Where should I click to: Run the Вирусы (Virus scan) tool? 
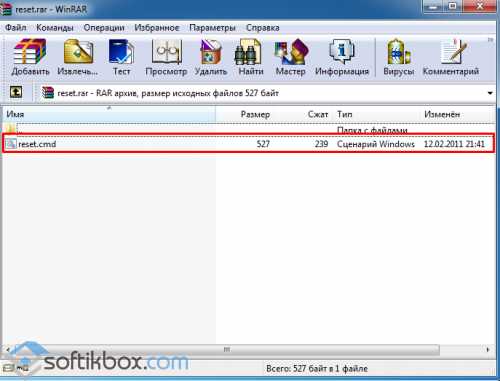tap(399, 57)
